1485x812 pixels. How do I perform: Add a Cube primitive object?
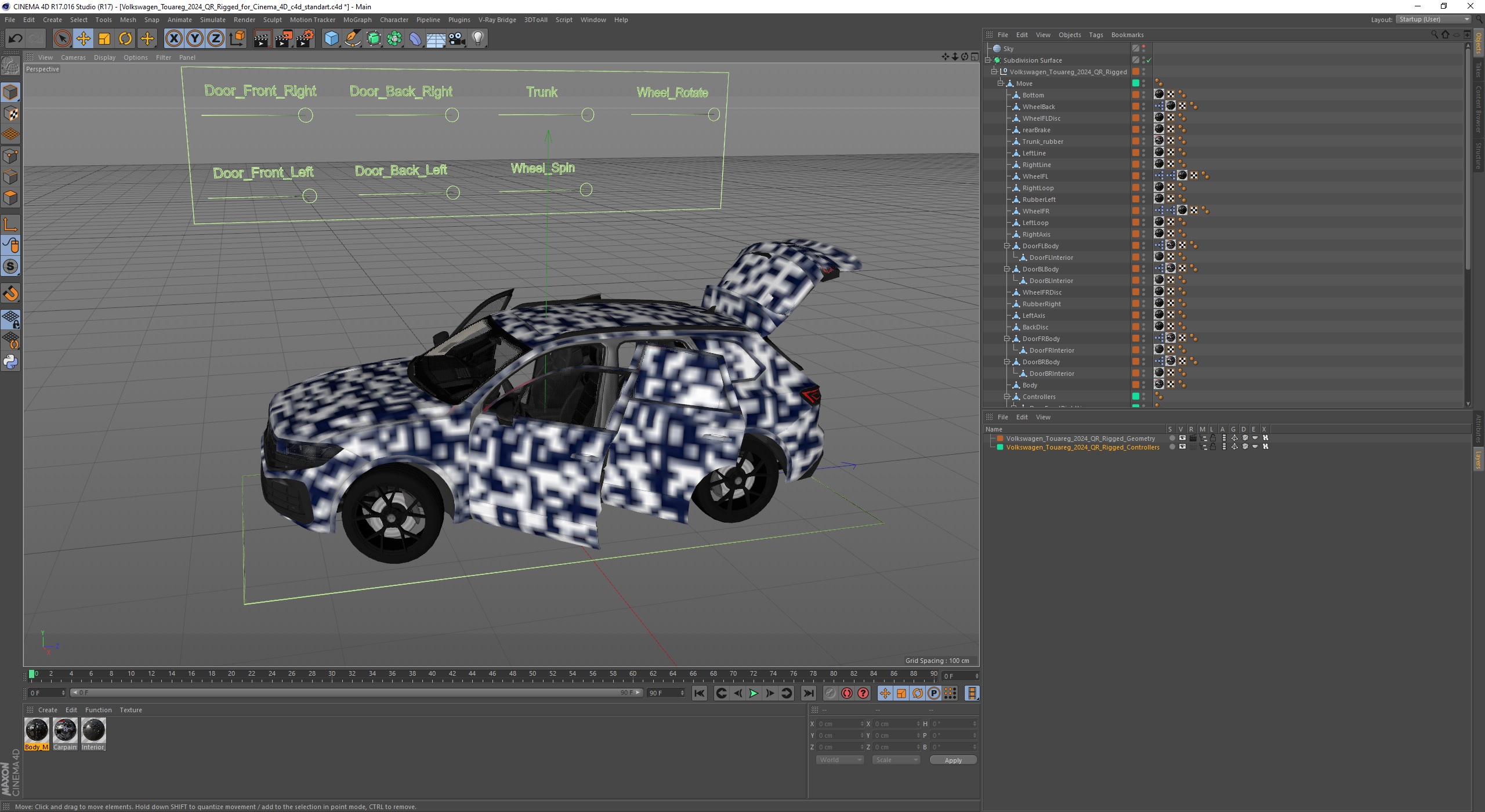(331, 39)
